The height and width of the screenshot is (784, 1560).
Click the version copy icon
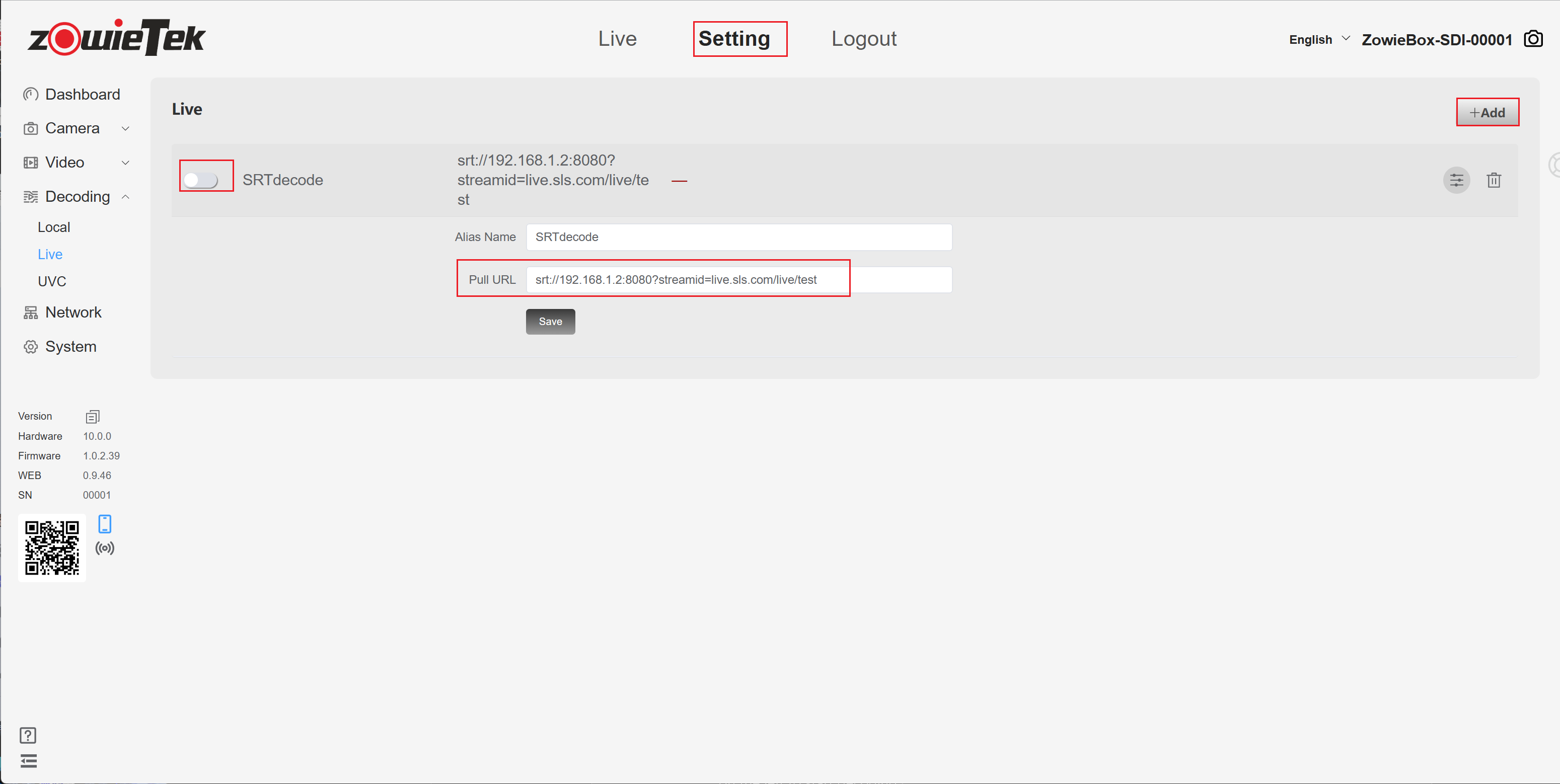tap(92, 417)
